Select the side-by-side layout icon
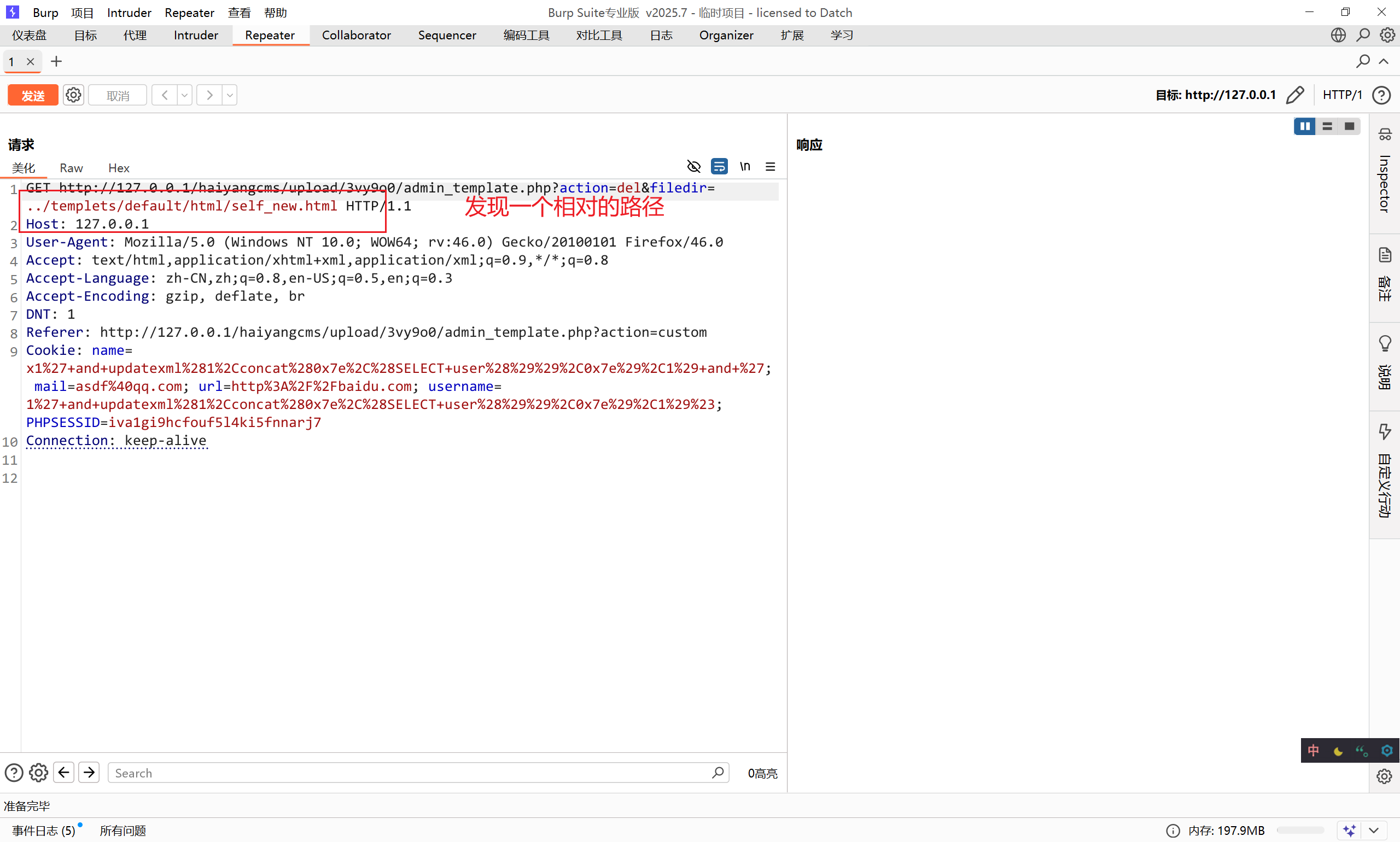 1304,126
